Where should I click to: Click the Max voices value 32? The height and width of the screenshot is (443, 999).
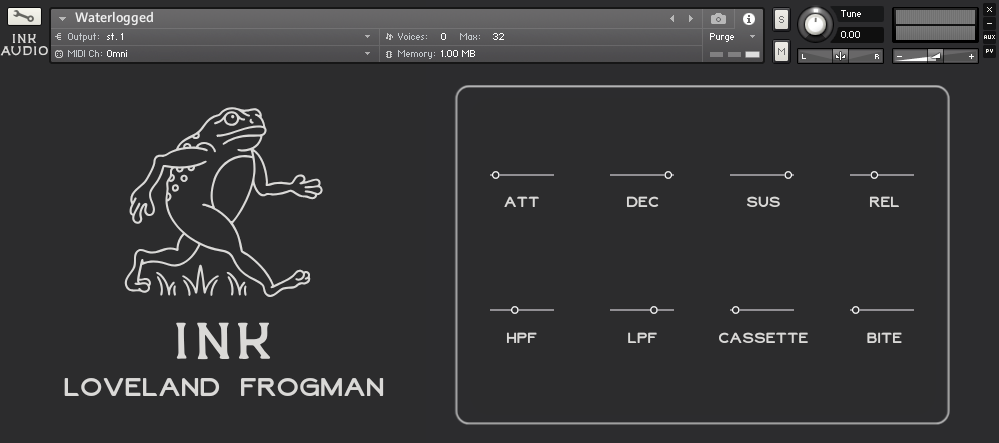(x=498, y=37)
